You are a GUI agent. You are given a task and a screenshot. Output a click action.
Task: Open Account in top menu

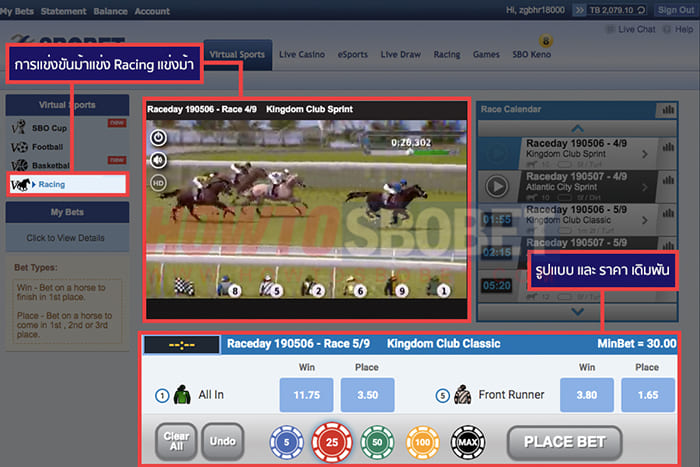(152, 11)
